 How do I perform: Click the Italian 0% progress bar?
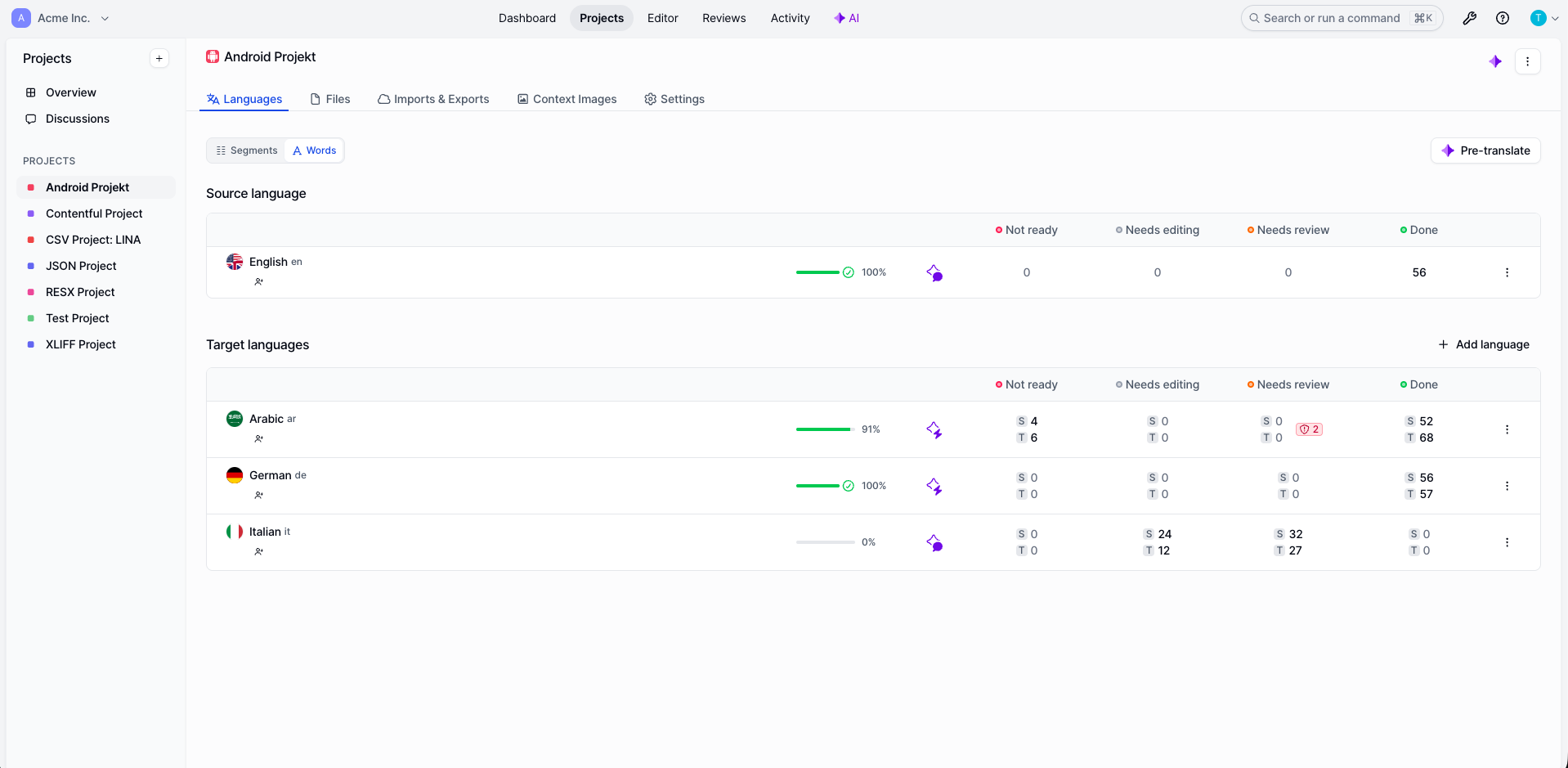(x=825, y=542)
